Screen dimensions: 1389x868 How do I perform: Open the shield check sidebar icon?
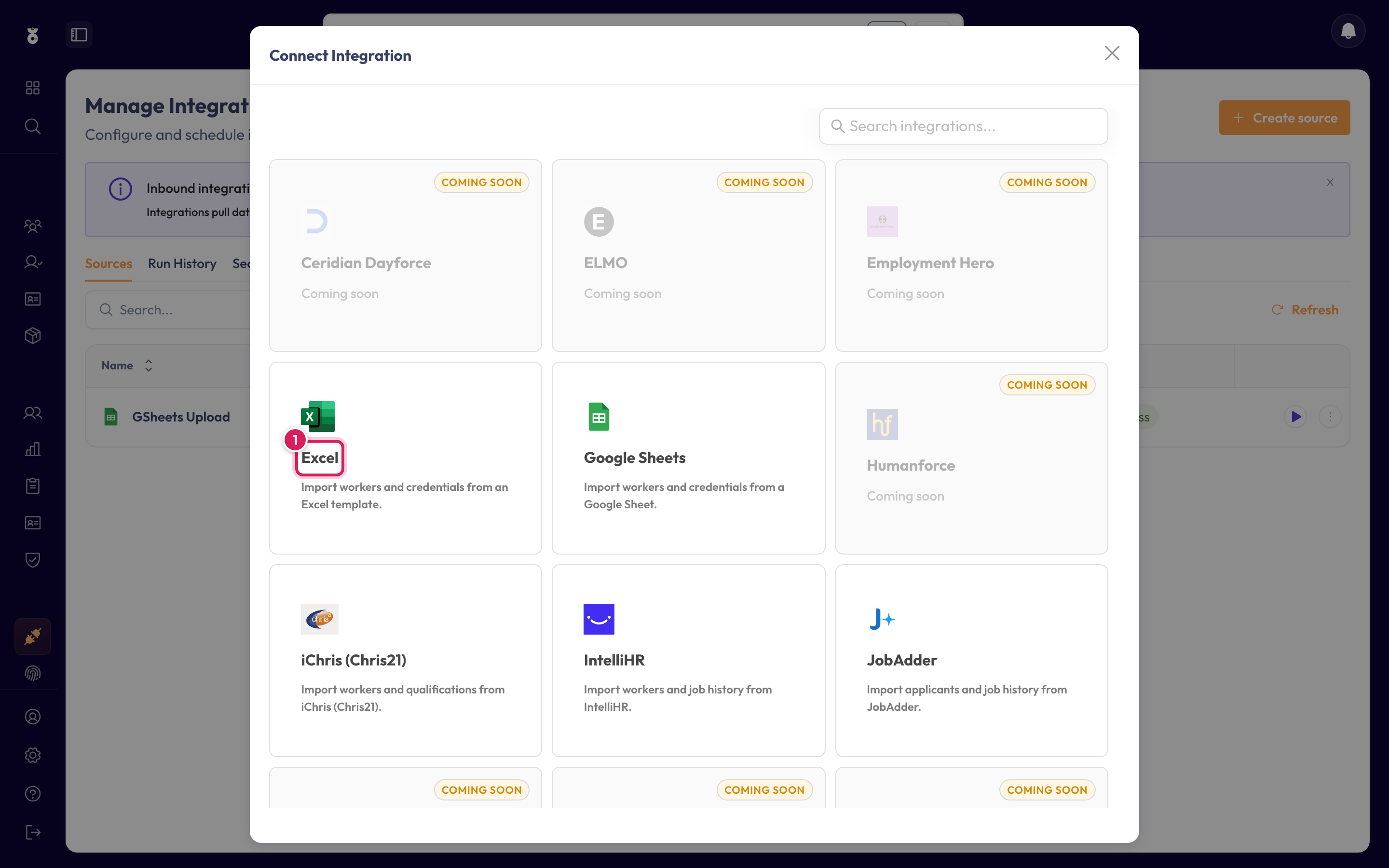click(x=33, y=560)
